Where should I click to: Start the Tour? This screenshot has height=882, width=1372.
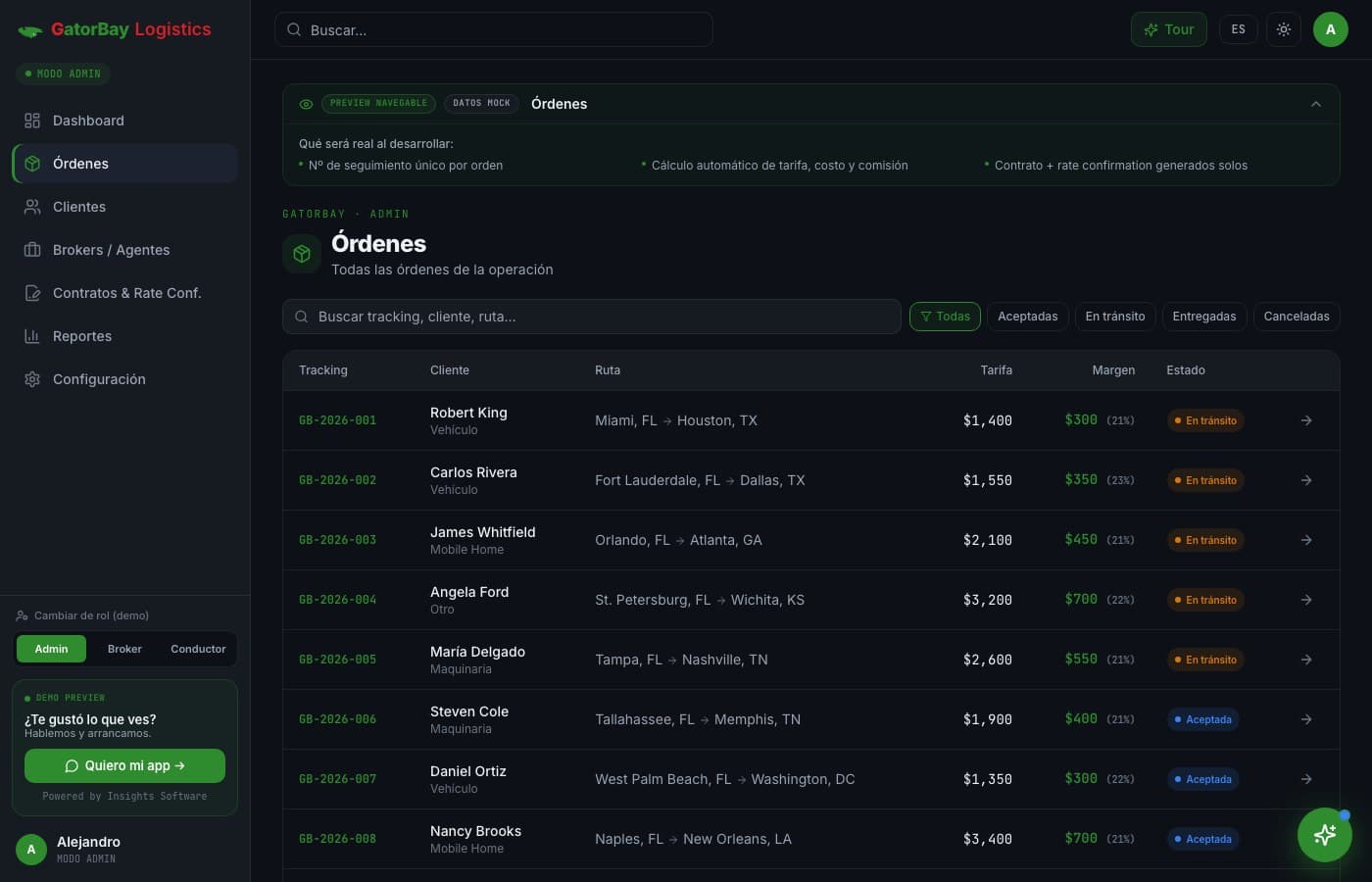(x=1169, y=29)
